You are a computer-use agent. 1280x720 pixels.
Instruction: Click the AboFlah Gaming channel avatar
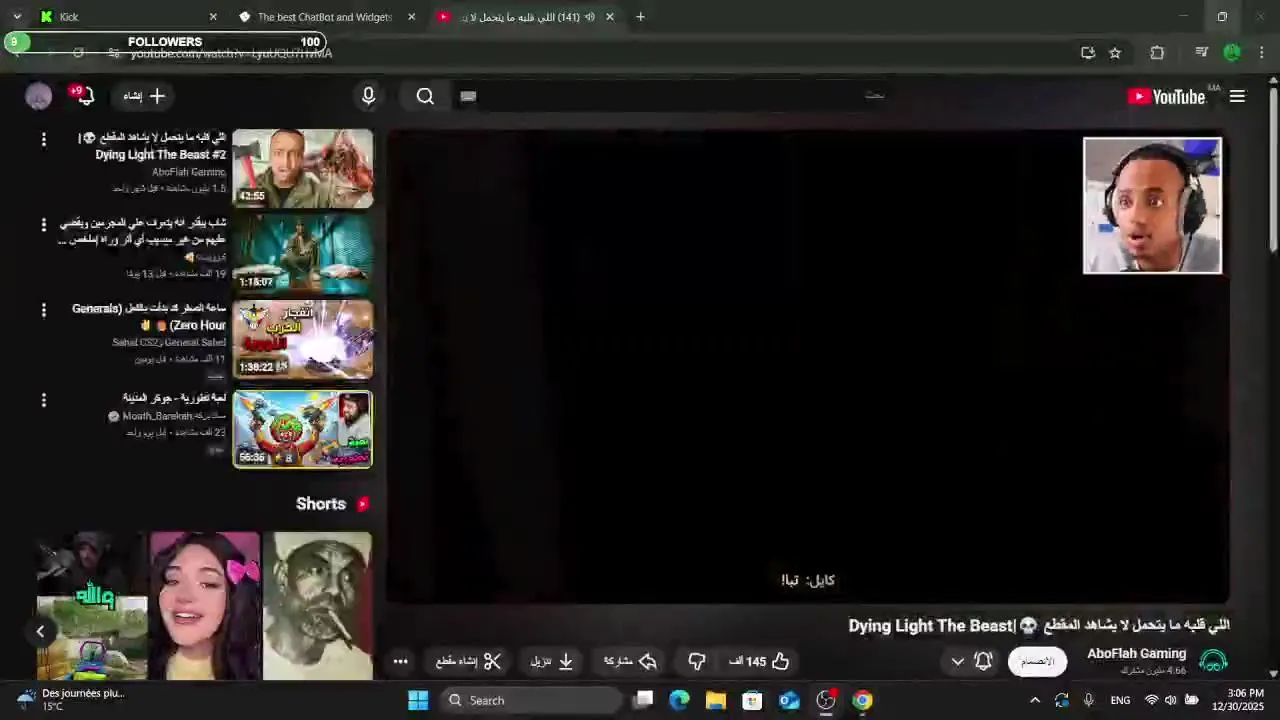click(x=1213, y=661)
